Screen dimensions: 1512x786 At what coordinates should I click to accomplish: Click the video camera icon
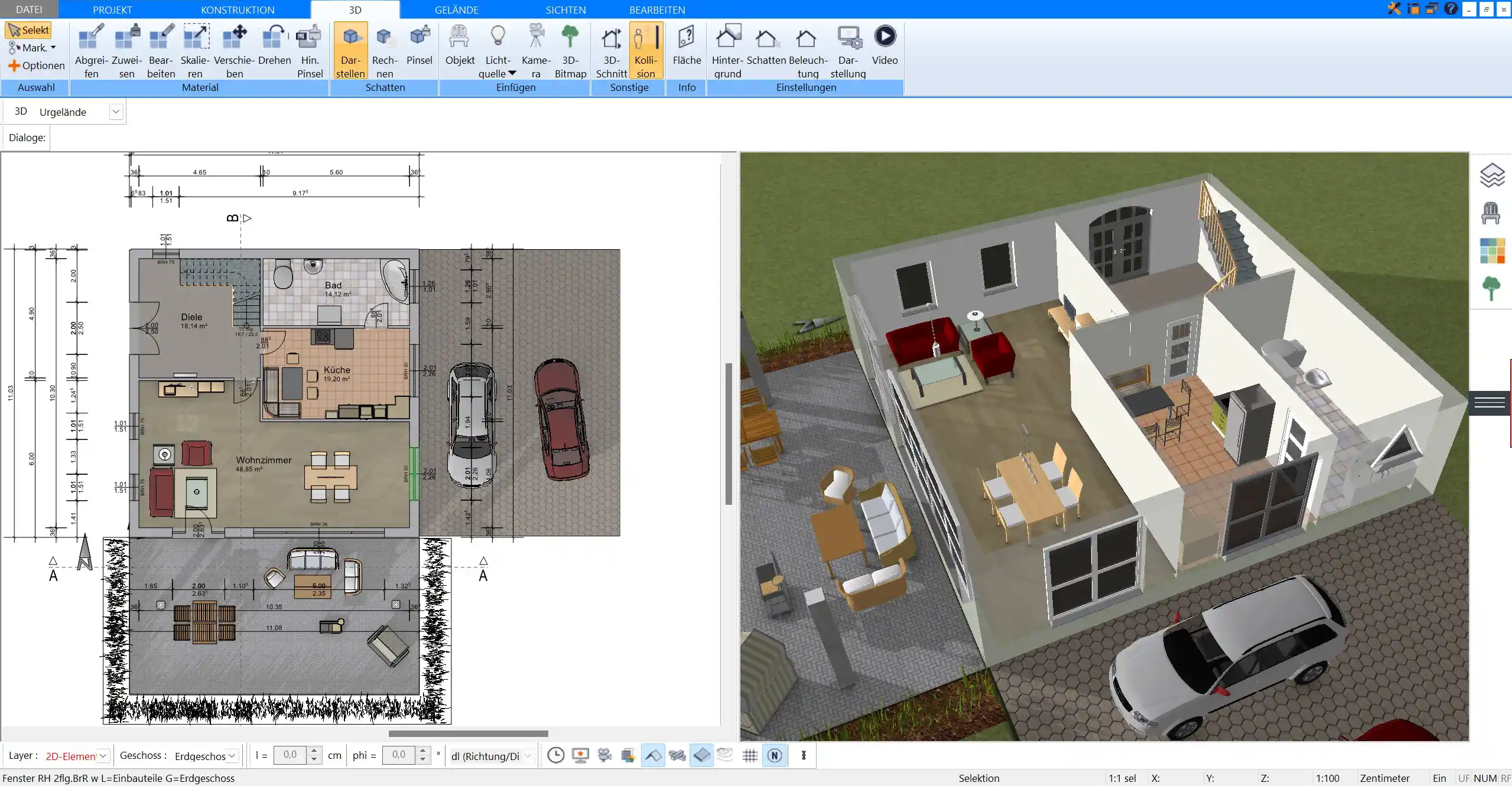(x=604, y=755)
